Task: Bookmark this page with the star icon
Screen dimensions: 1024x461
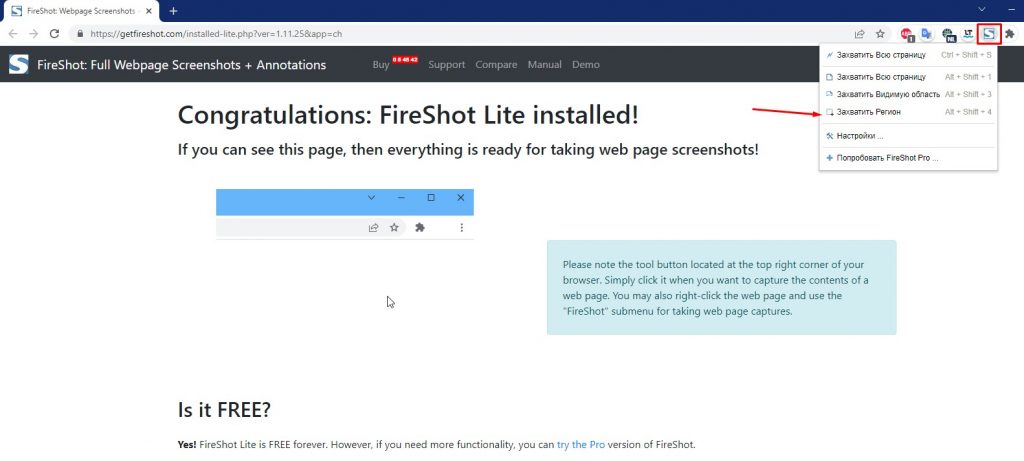Action: click(880, 34)
